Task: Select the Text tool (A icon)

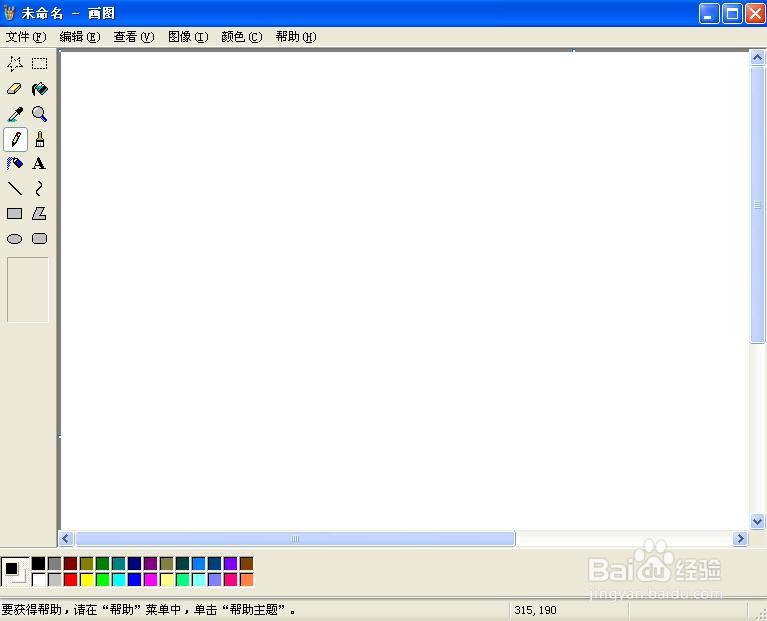Action: tap(40, 163)
